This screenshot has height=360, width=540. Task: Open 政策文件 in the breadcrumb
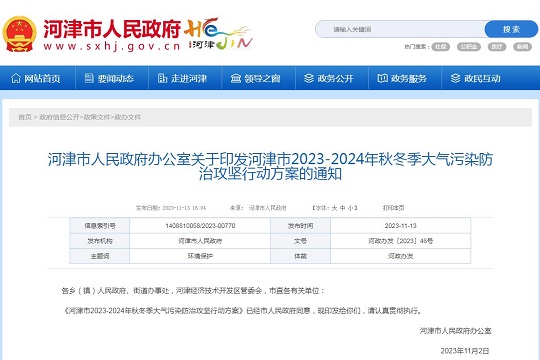[x=97, y=117]
